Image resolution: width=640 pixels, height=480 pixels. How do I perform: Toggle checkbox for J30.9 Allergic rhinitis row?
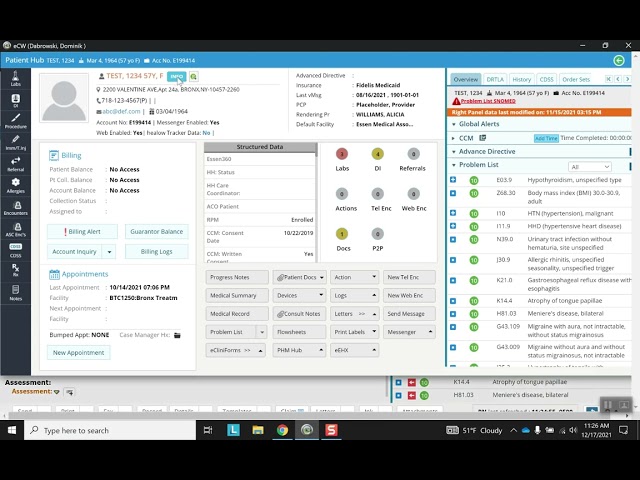pyautogui.click(x=453, y=260)
